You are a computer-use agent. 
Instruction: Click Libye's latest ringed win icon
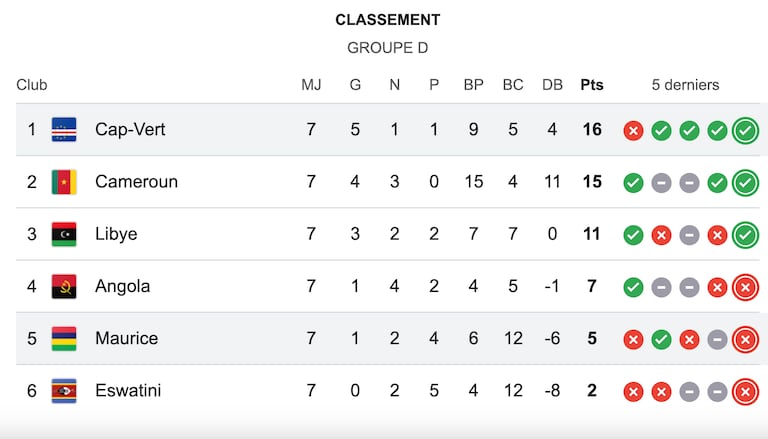[745, 235]
